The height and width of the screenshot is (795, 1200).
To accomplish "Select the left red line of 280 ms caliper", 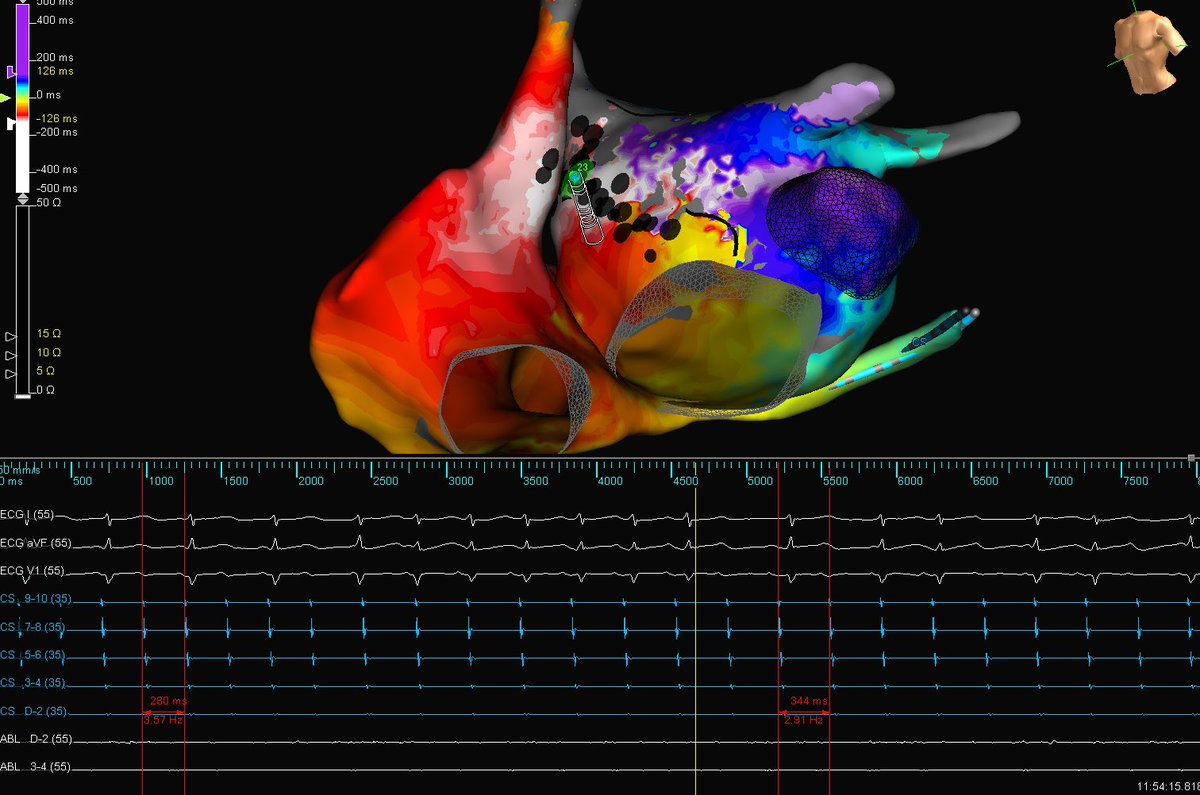I will pyautogui.click(x=142, y=630).
